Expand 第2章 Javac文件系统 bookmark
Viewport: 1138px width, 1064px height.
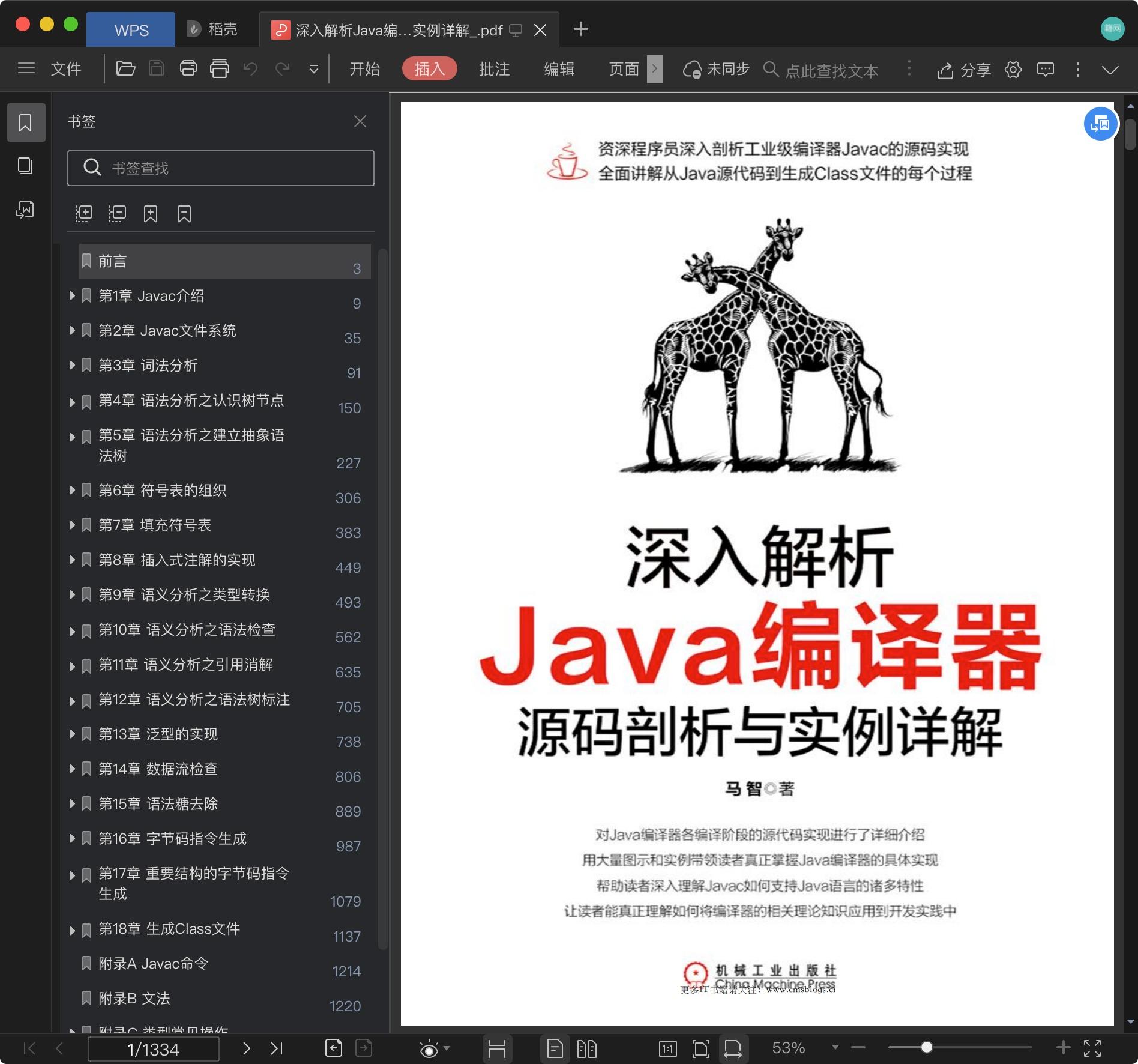(x=72, y=330)
